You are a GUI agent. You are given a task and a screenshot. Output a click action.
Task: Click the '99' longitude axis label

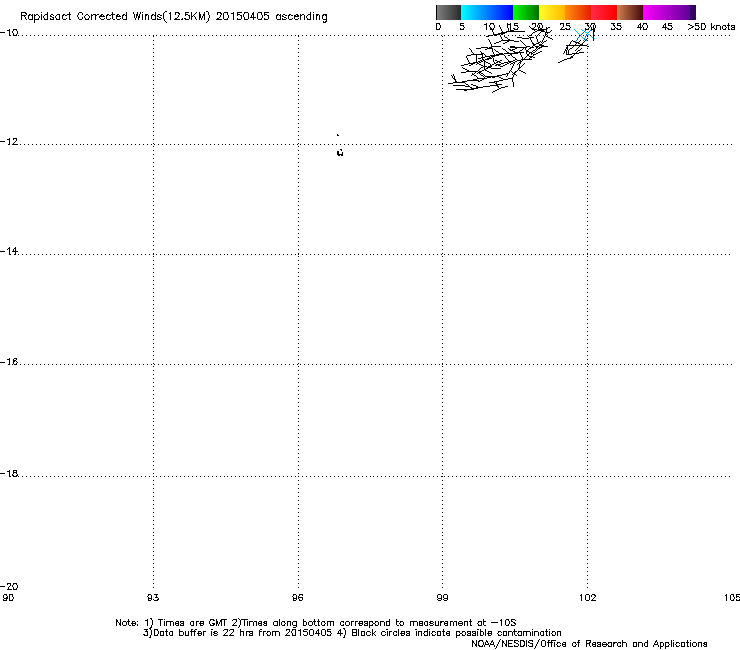pyautogui.click(x=442, y=598)
